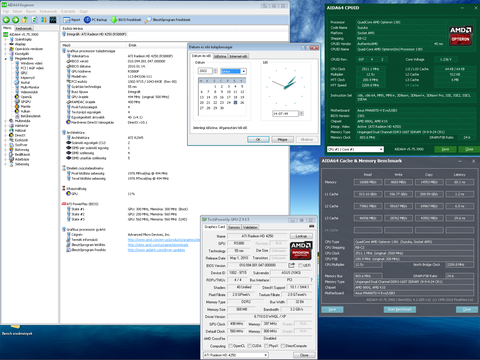Open the GPU selection dropdown in GPU-Z
This screenshot has width=480, height=360.
[235, 355]
